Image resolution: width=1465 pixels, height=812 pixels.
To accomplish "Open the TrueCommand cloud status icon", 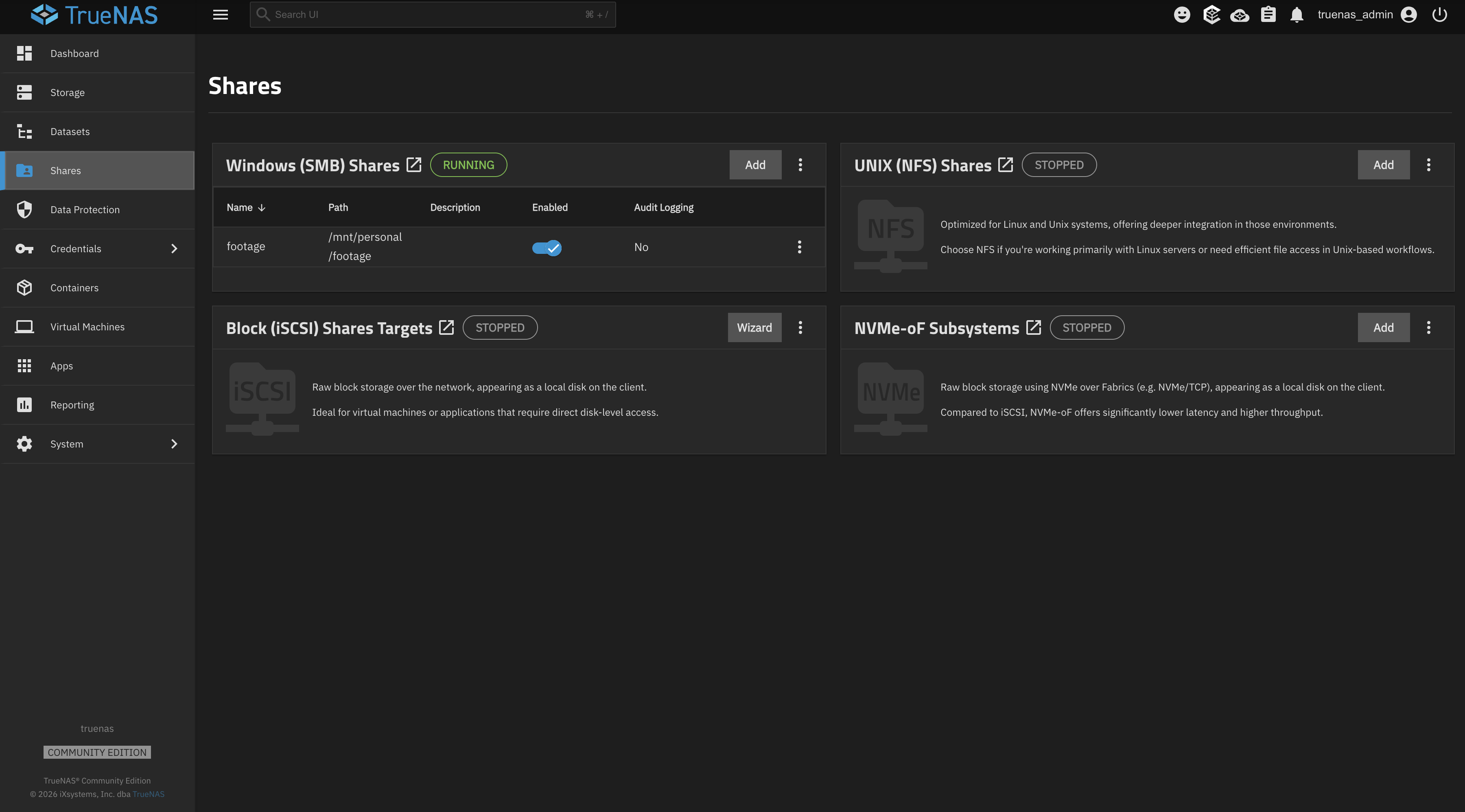I will (x=1240, y=15).
